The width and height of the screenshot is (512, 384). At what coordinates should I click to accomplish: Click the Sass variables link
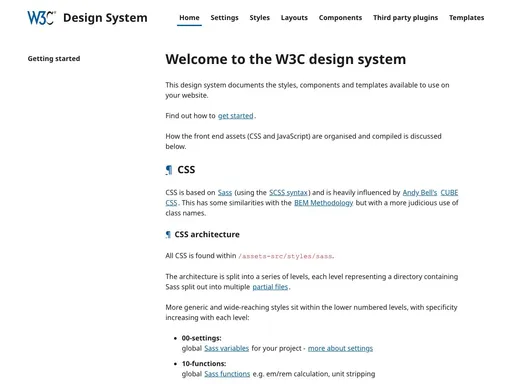pos(226,348)
